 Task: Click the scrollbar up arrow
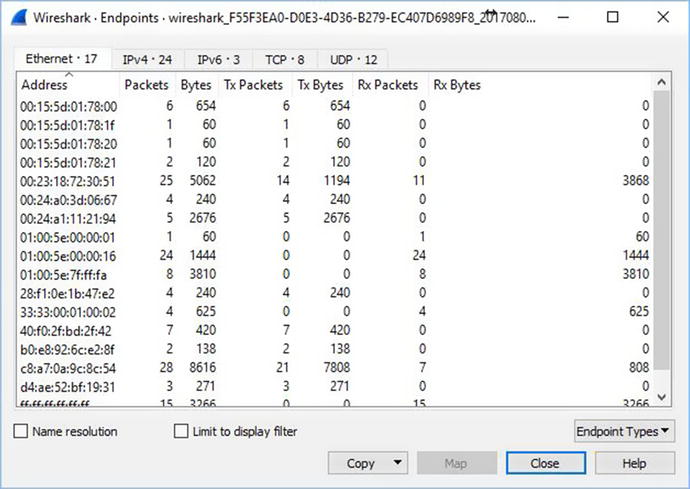pos(661,82)
